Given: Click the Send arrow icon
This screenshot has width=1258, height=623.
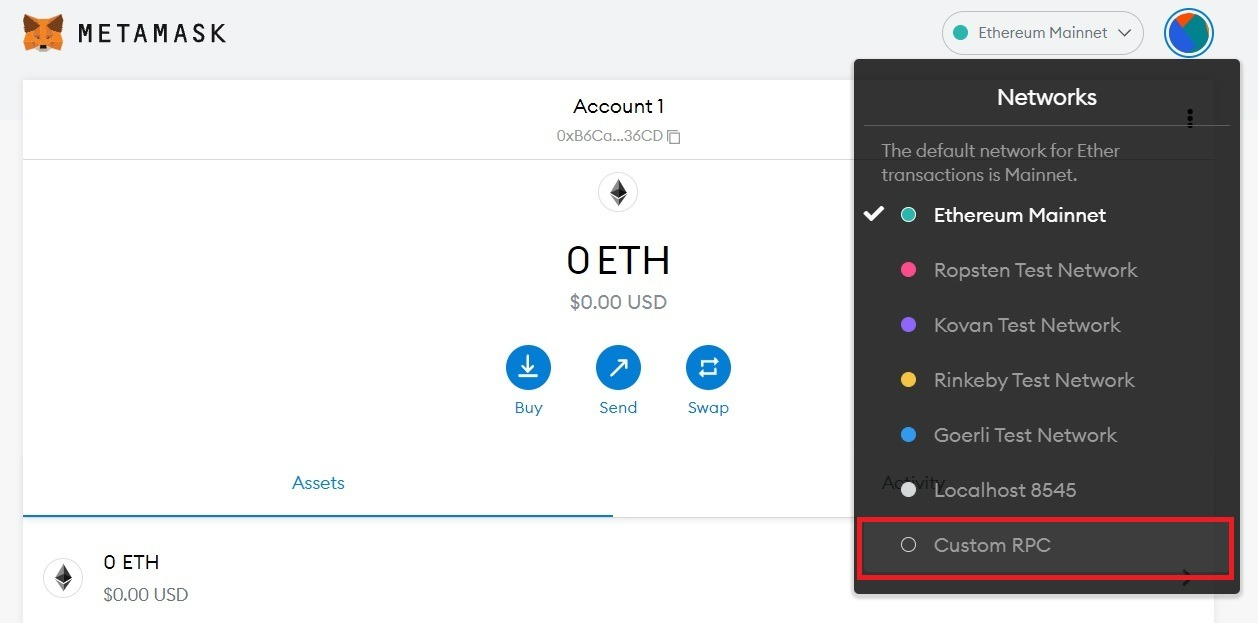Looking at the screenshot, I should [618, 368].
